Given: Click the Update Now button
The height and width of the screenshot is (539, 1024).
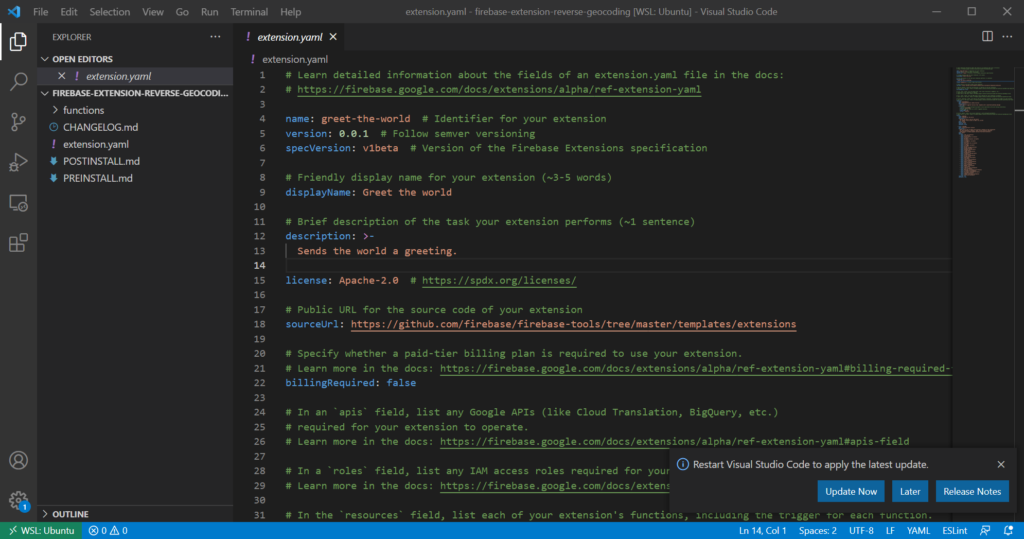Looking at the screenshot, I should point(851,491).
